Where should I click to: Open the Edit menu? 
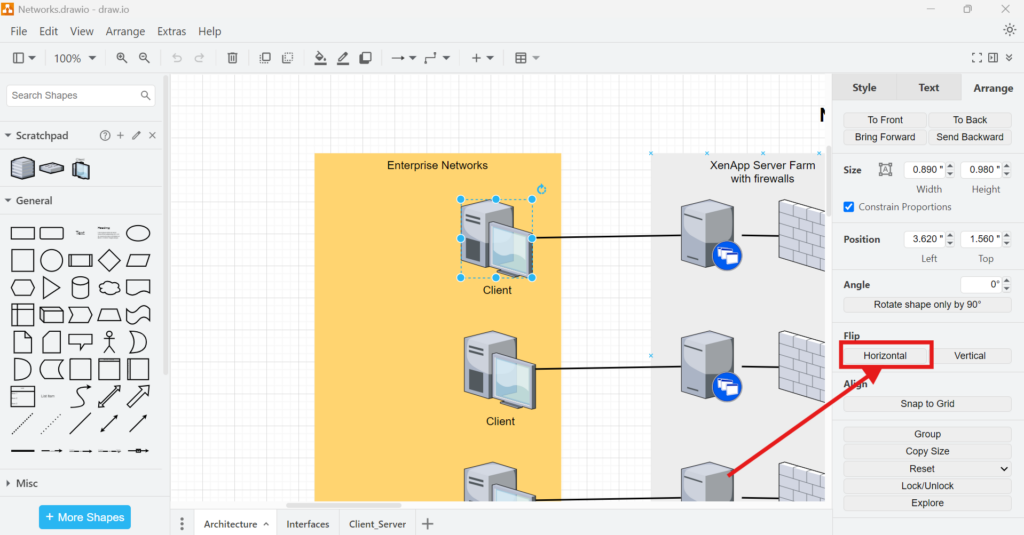tap(48, 31)
